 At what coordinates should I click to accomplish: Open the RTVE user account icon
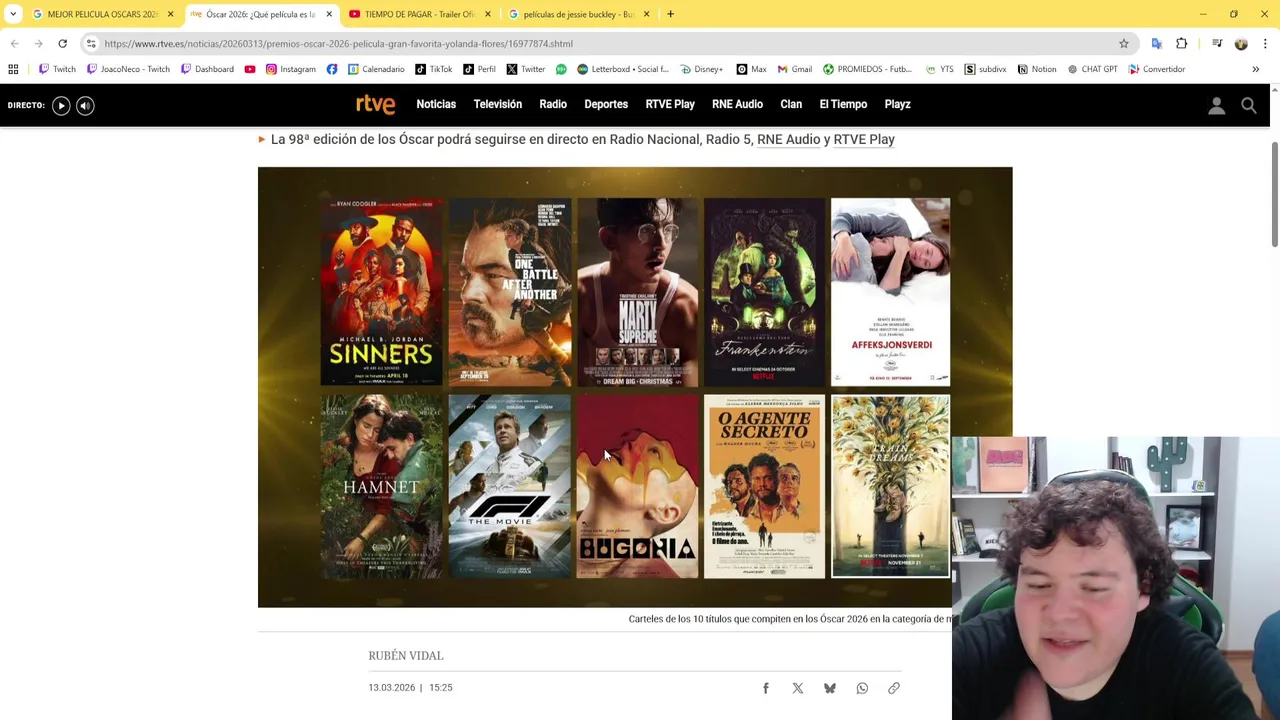tap(1216, 105)
